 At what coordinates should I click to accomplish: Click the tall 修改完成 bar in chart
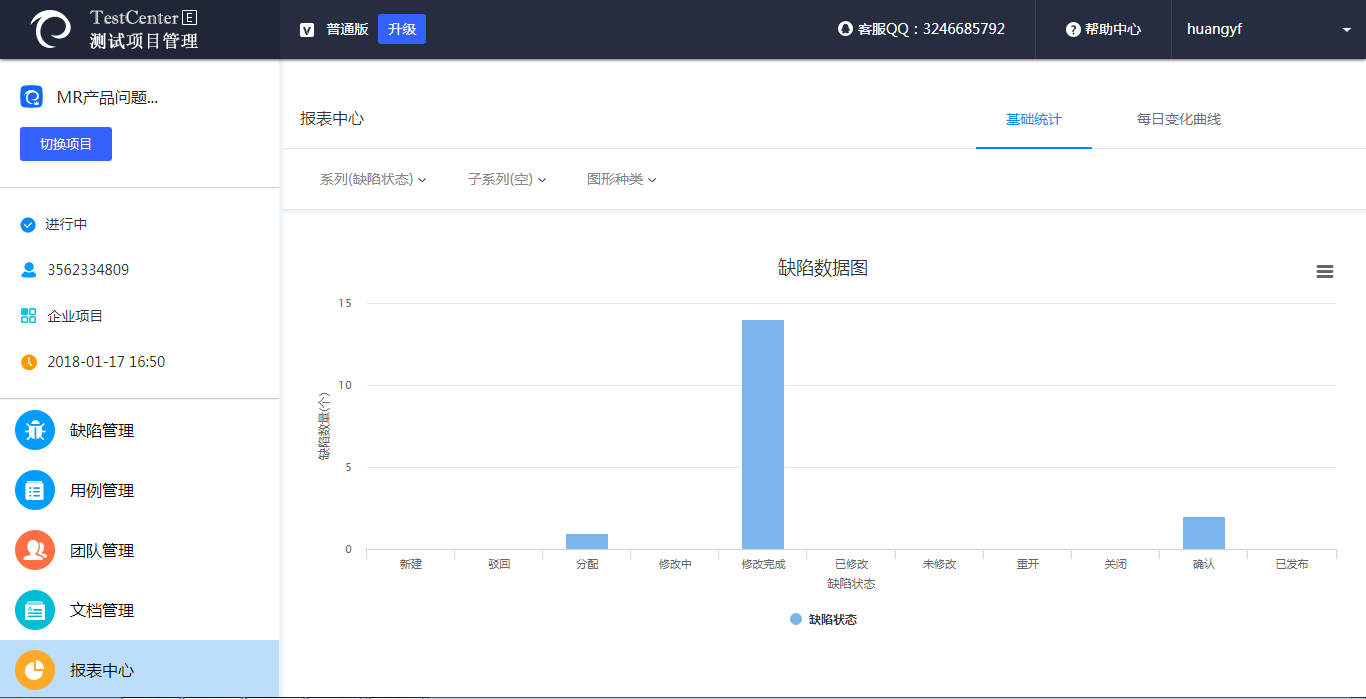click(763, 434)
